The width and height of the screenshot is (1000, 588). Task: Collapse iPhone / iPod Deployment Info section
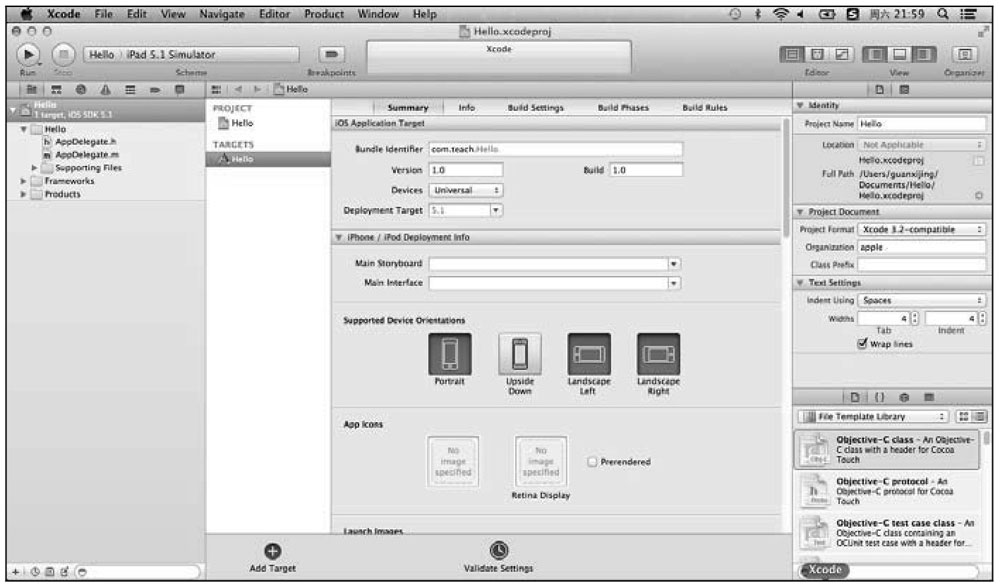point(339,237)
